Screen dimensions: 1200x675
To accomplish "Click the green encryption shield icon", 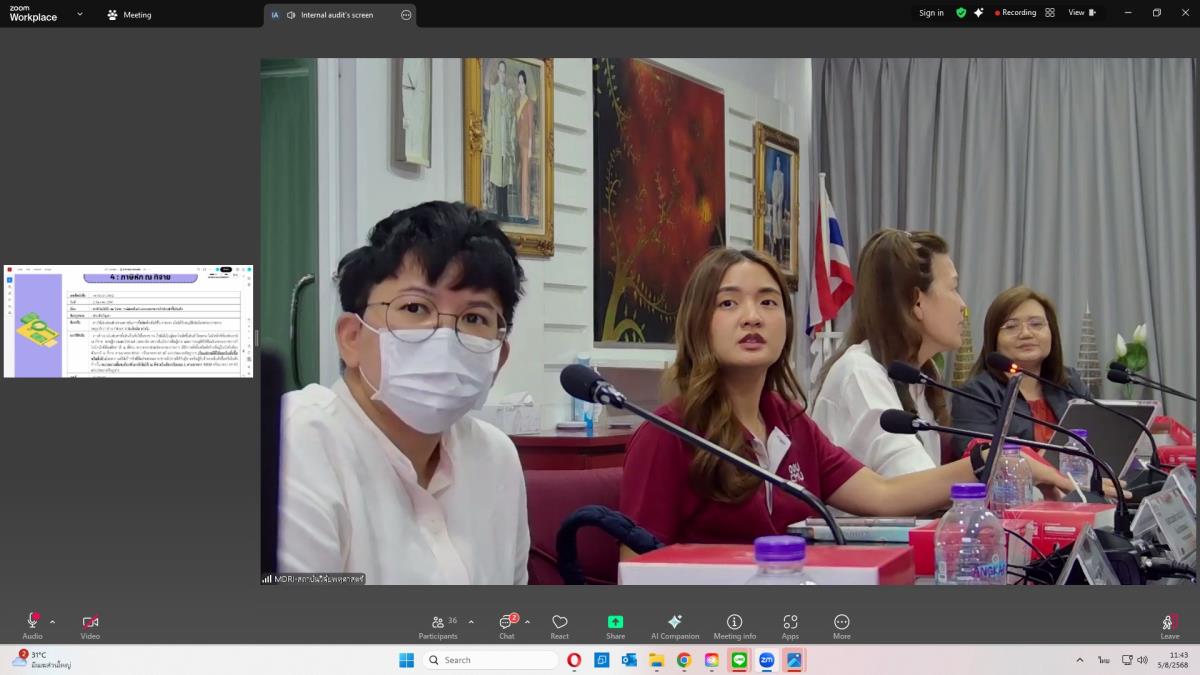I will [961, 13].
